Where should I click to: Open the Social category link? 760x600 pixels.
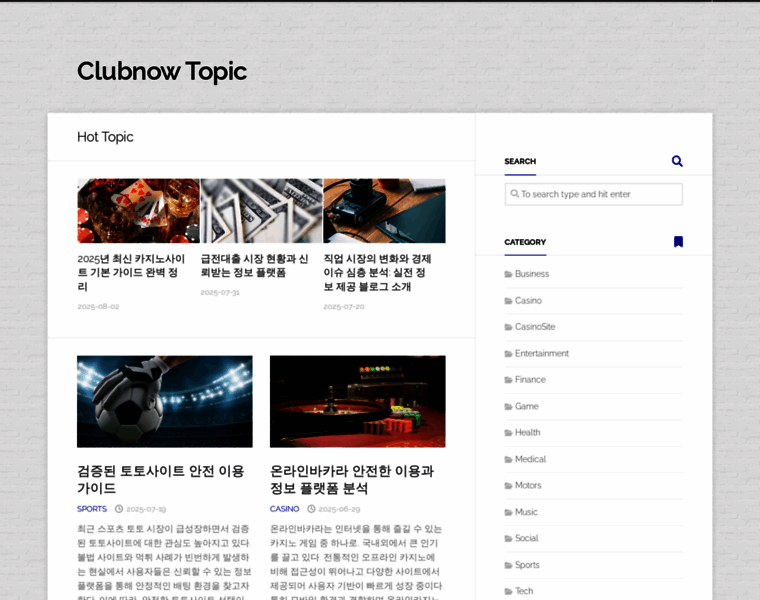(527, 538)
